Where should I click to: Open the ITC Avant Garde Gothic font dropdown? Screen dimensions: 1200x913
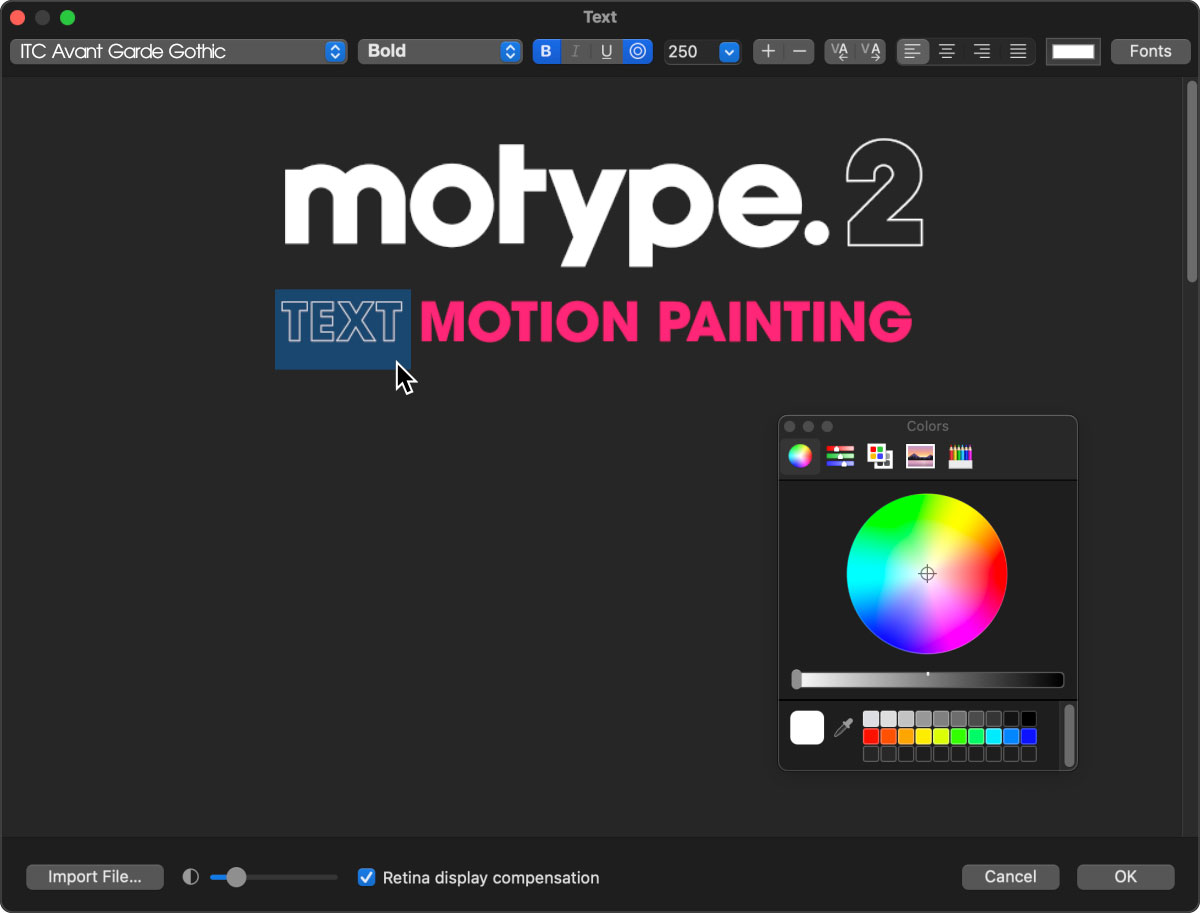tap(178, 51)
